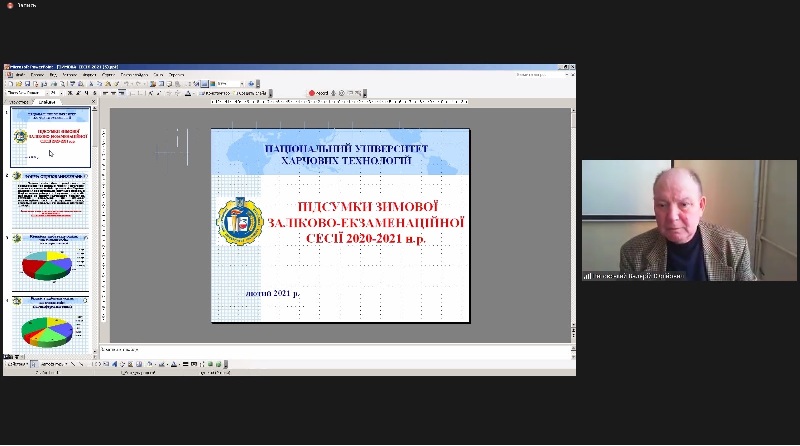Open the Edit (Правка) menu
This screenshot has height=446, width=800.
point(37,75)
